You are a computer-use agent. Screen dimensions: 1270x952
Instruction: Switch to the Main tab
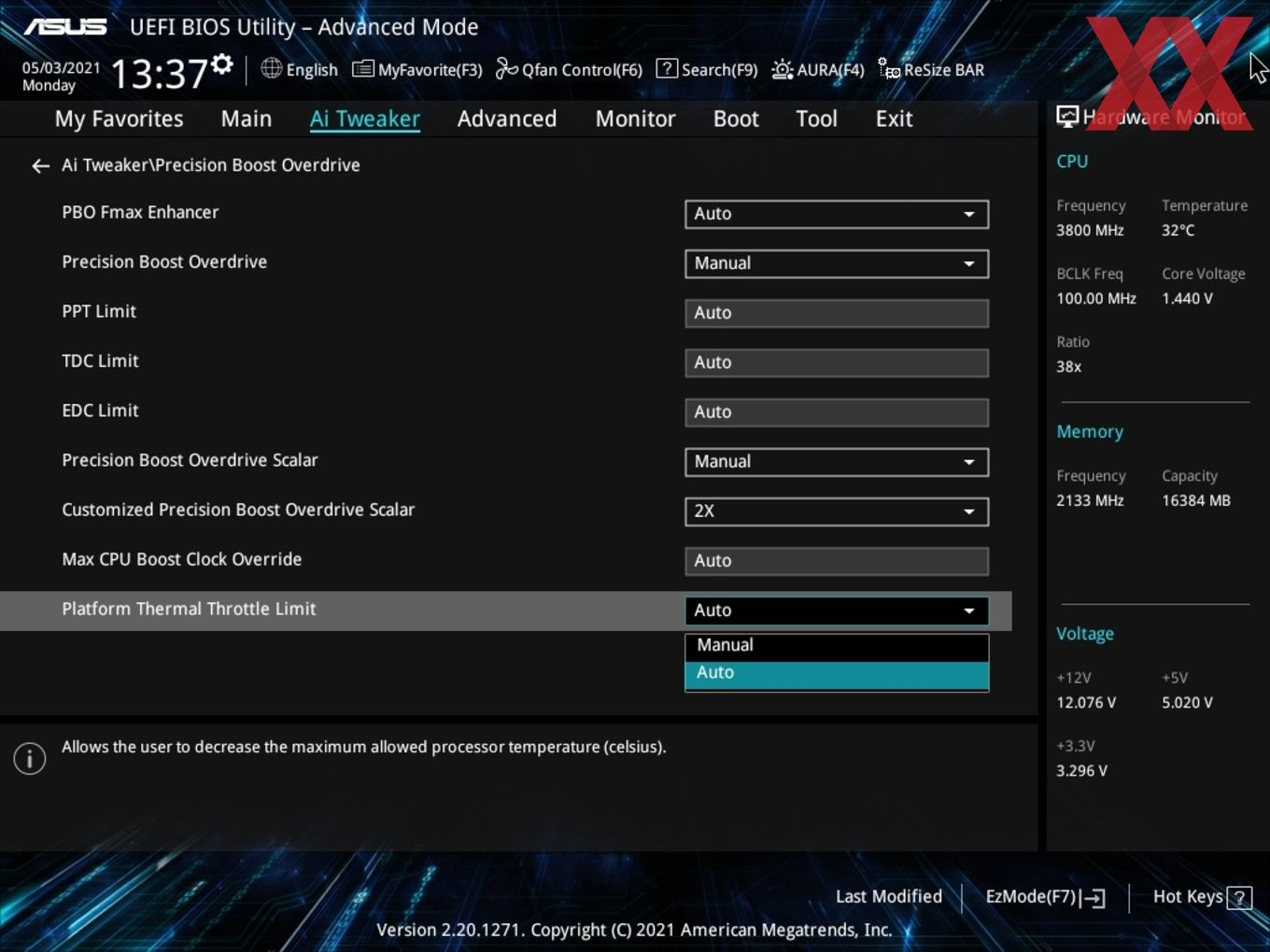tap(247, 119)
